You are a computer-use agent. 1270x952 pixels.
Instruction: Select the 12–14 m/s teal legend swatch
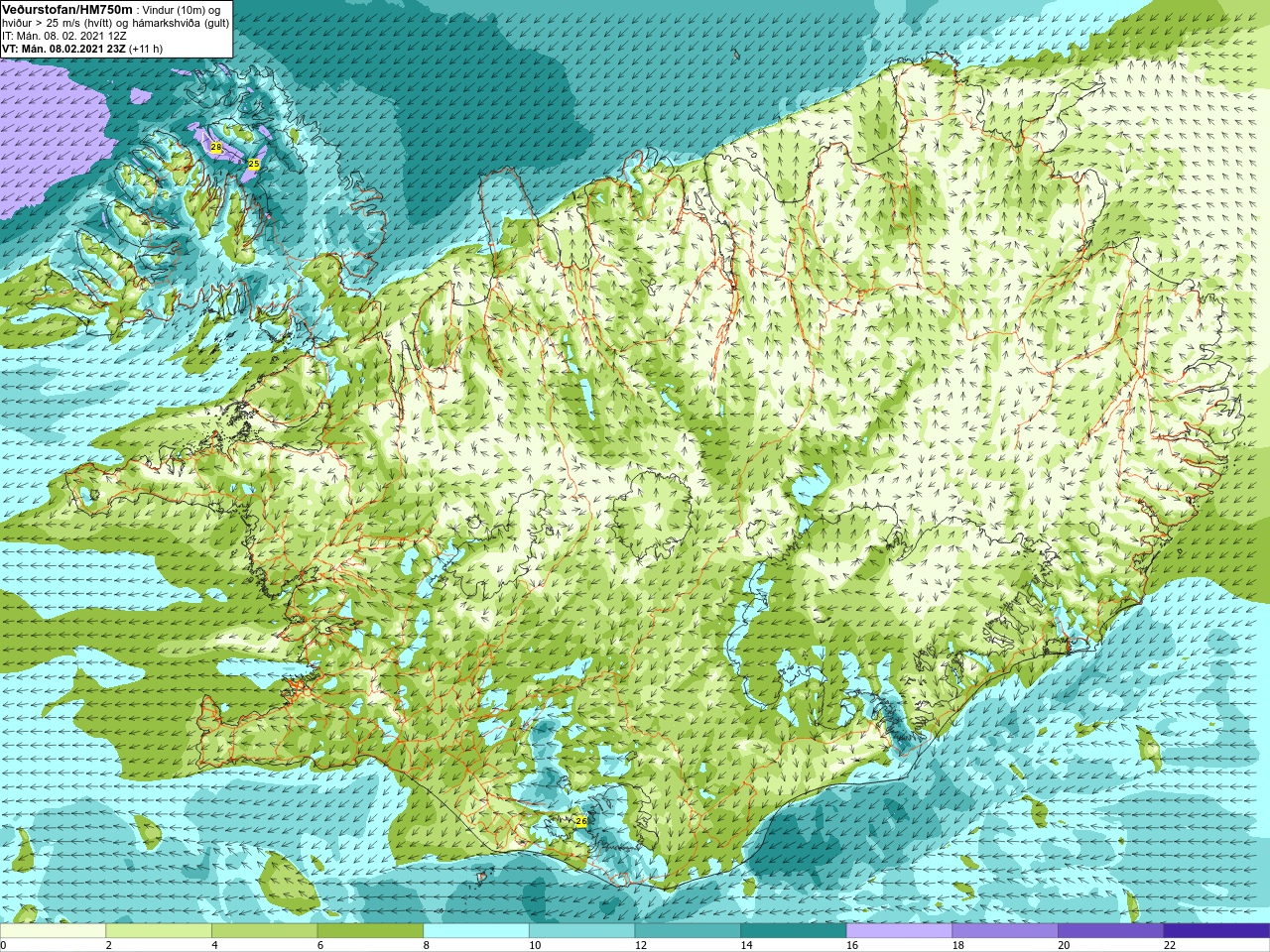pyautogui.click(x=688, y=931)
